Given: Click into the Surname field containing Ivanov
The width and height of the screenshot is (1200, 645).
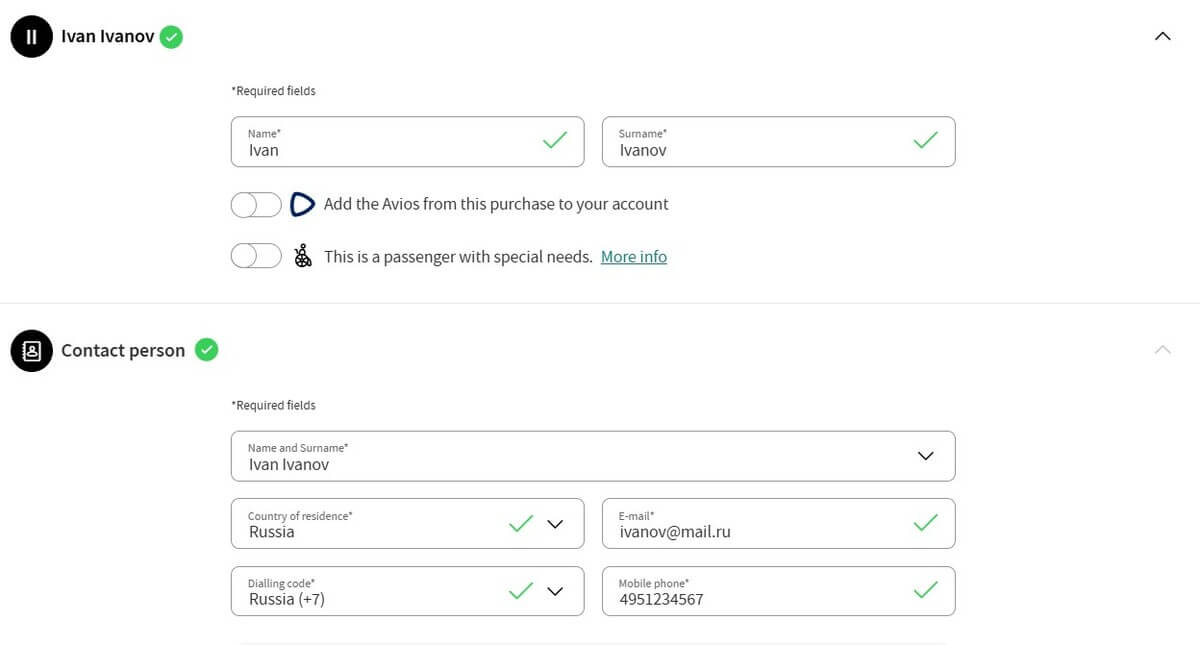Looking at the screenshot, I should [778, 142].
